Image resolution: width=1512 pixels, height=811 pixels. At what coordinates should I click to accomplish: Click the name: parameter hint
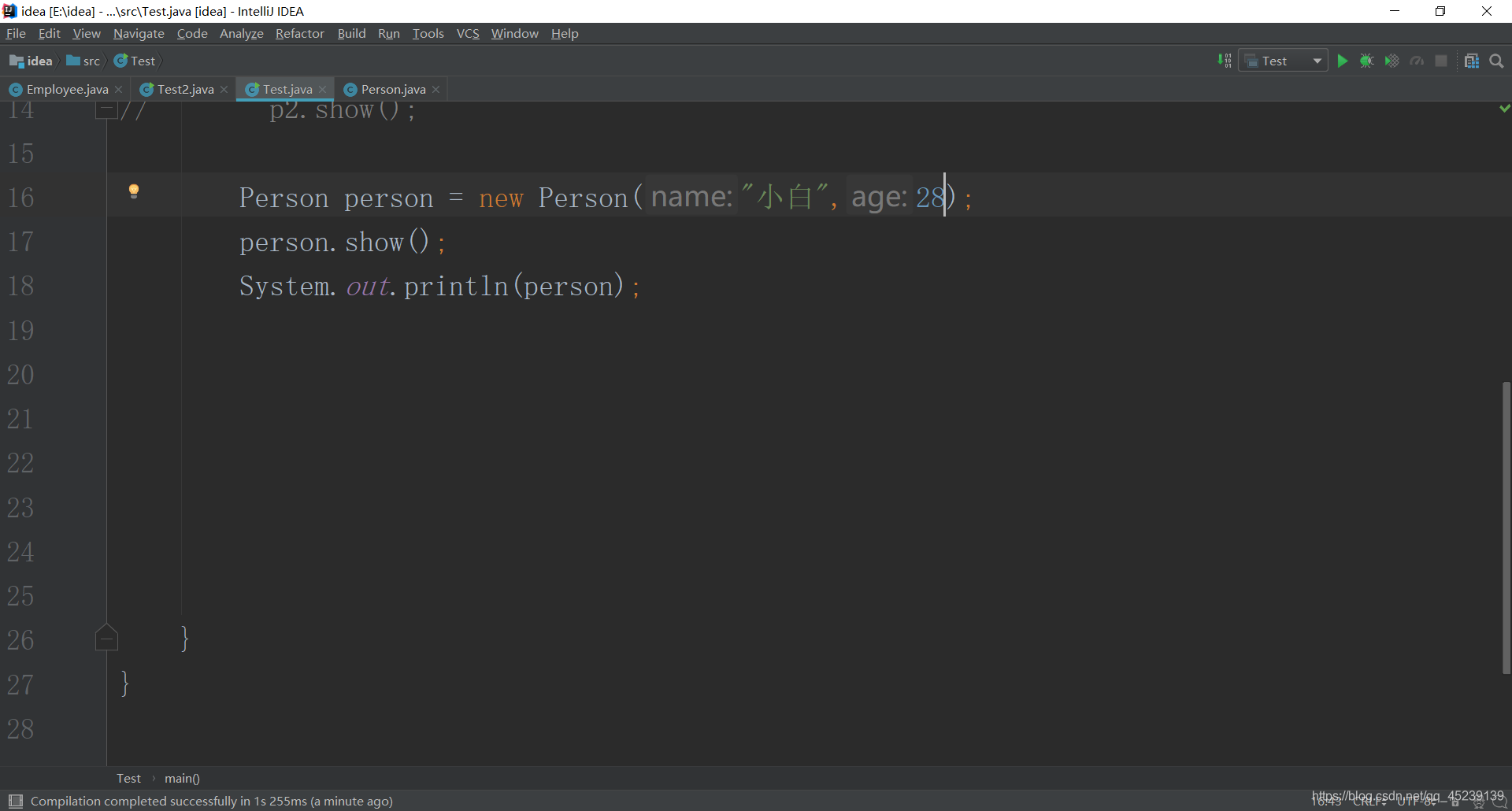coord(691,196)
